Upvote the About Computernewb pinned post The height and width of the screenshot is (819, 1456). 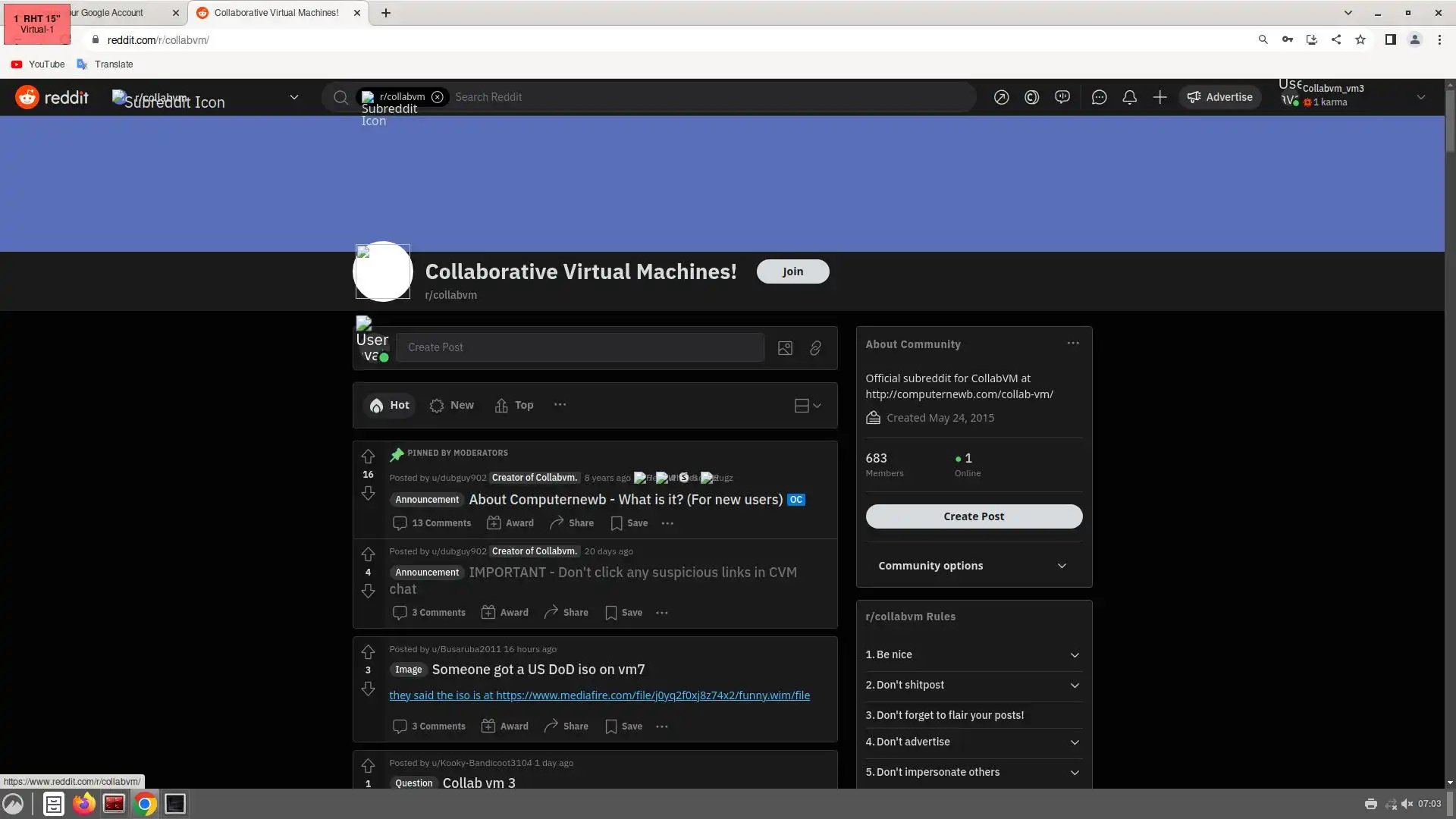pos(368,457)
